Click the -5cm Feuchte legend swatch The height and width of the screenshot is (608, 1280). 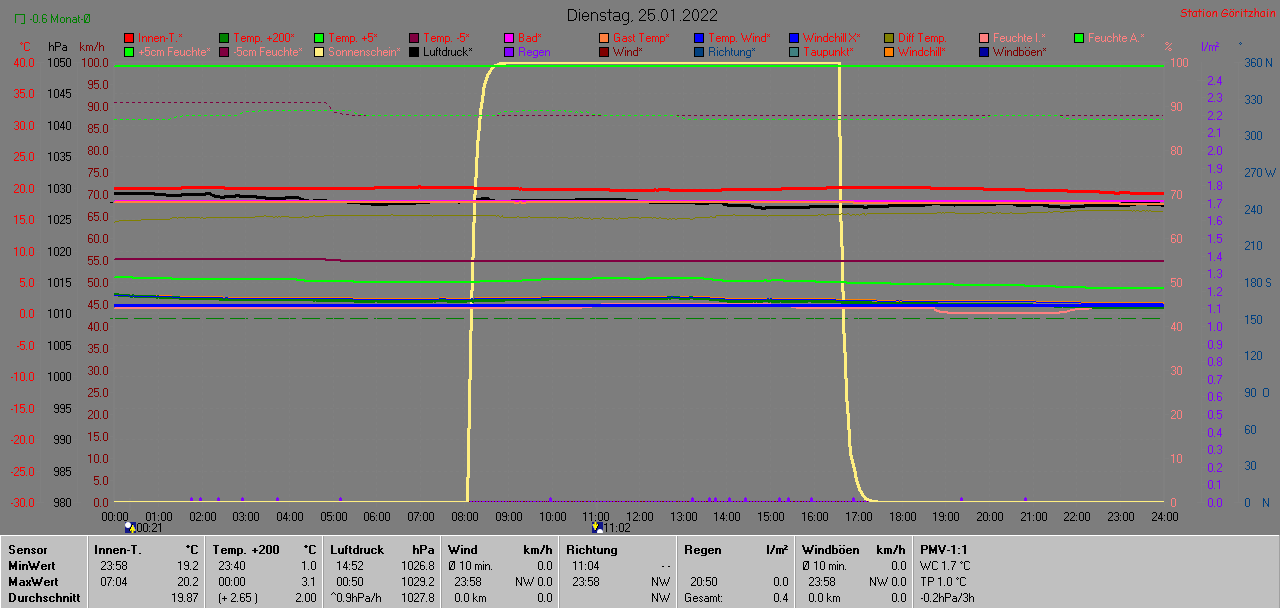pyautogui.click(x=224, y=52)
